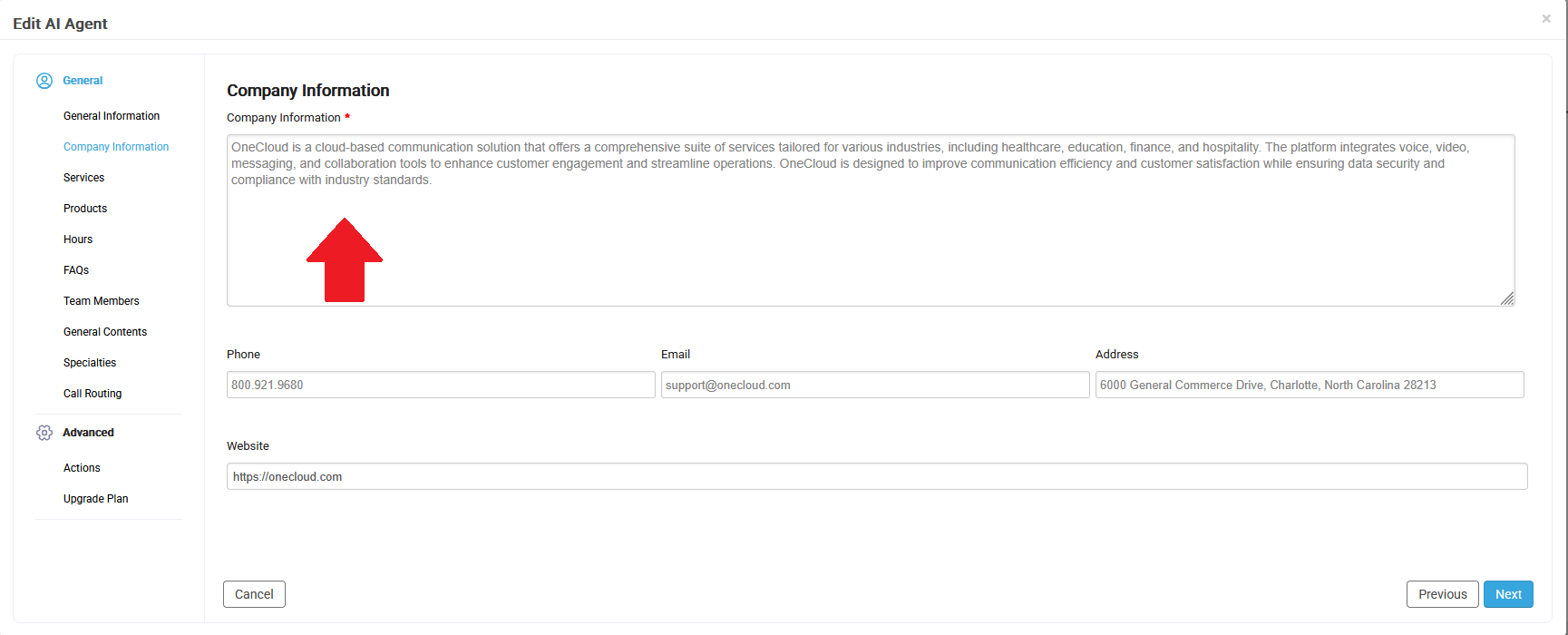Image resolution: width=1568 pixels, height=635 pixels.
Task: Select Team Members in sidebar
Action: click(102, 301)
